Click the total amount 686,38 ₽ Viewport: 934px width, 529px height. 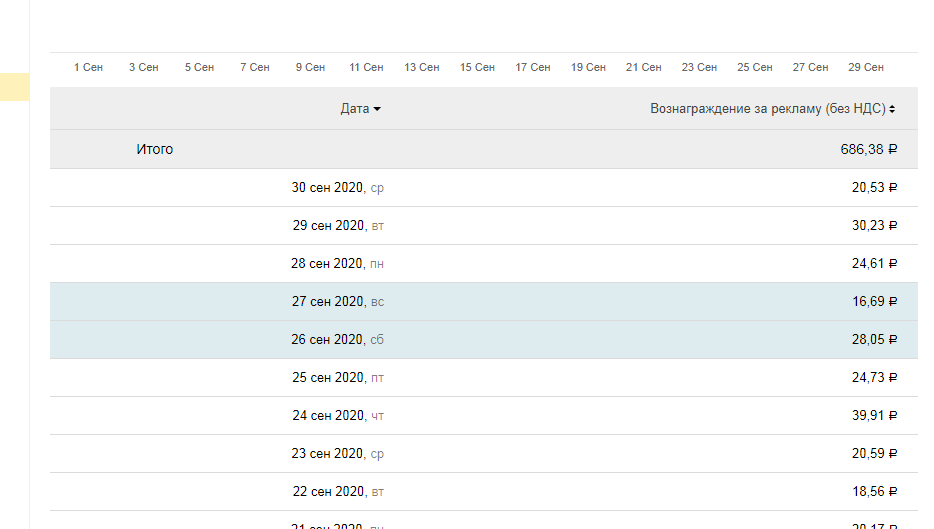pyautogui.click(x=868, y=149)
